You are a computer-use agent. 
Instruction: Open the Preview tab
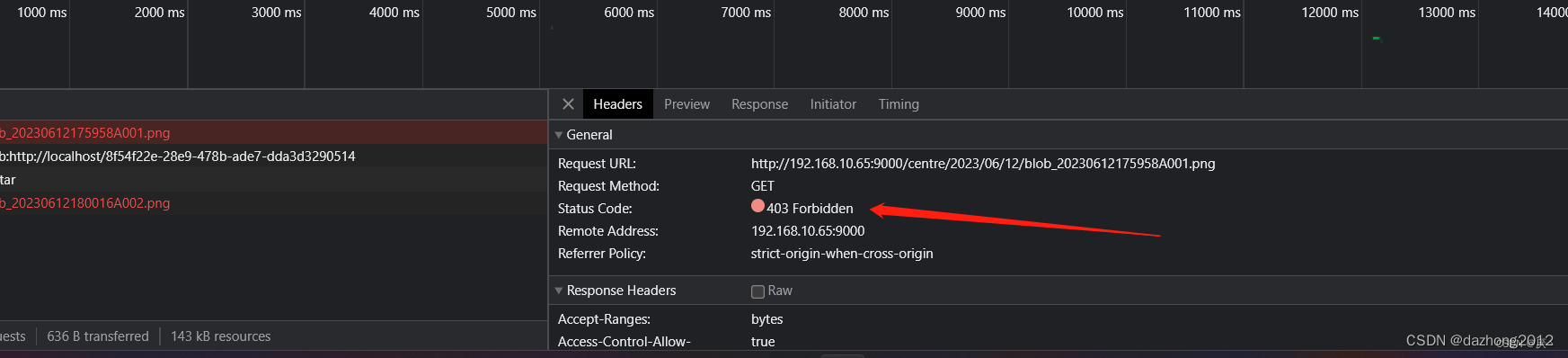[687, 104]
